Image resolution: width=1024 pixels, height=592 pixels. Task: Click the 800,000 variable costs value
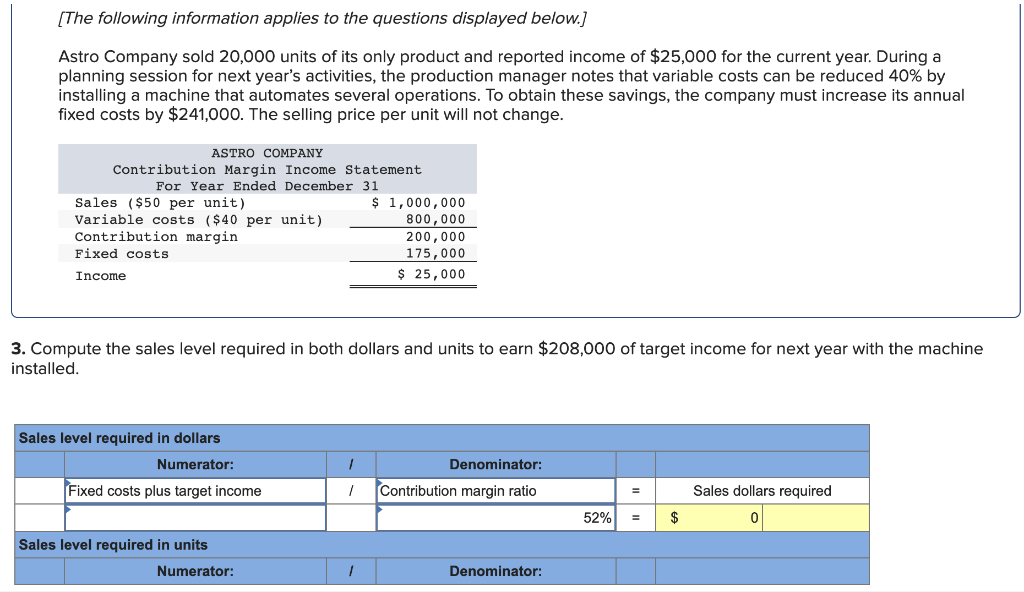click(436, 220)
